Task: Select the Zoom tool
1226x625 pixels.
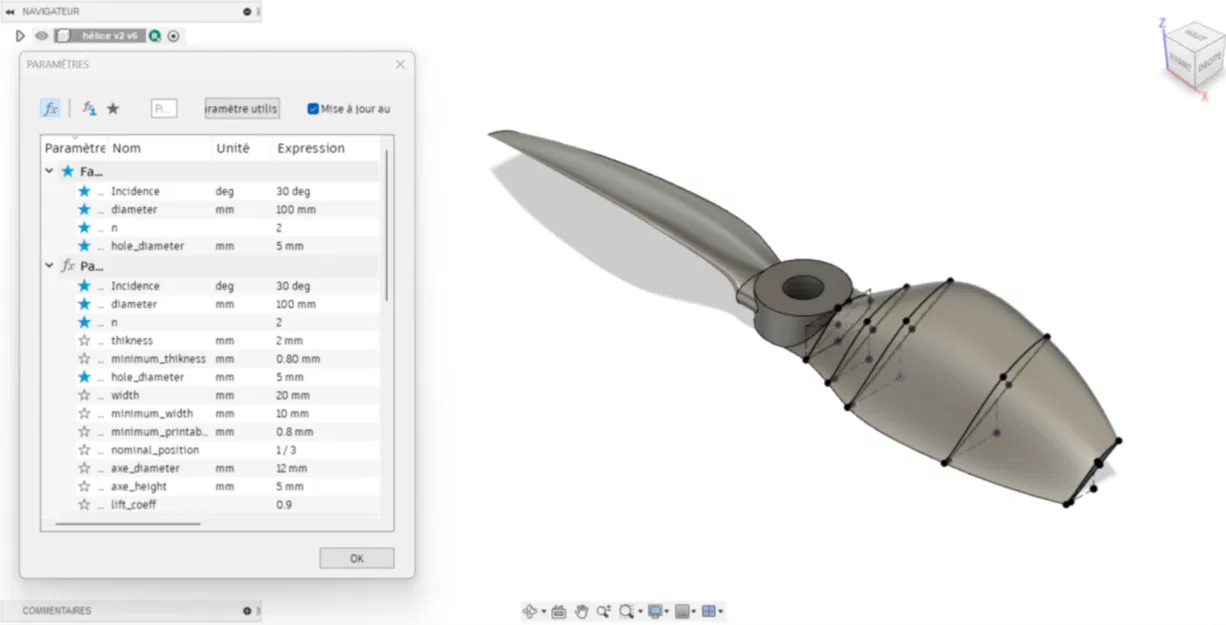Action: click(604, 610)
